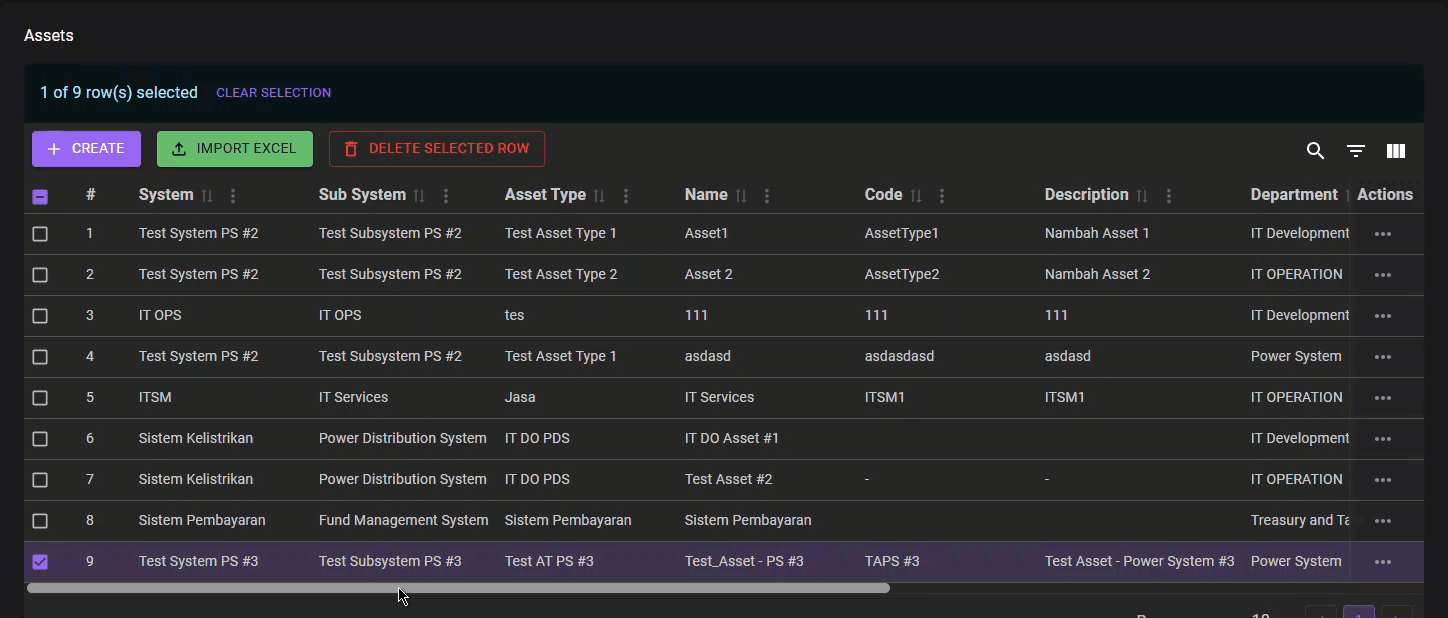Uncheck the selected row 9 checkbox
Screen dimensions: 1448x618
coord(40,562)
